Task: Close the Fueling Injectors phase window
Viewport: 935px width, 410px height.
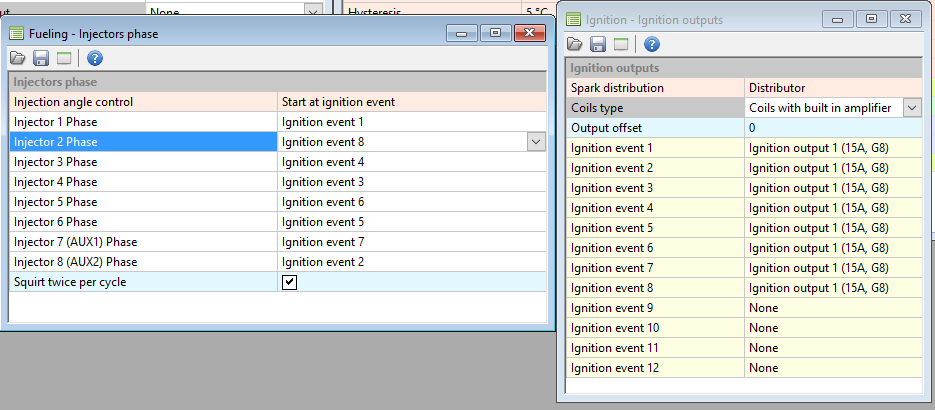Action: (529, 33)
